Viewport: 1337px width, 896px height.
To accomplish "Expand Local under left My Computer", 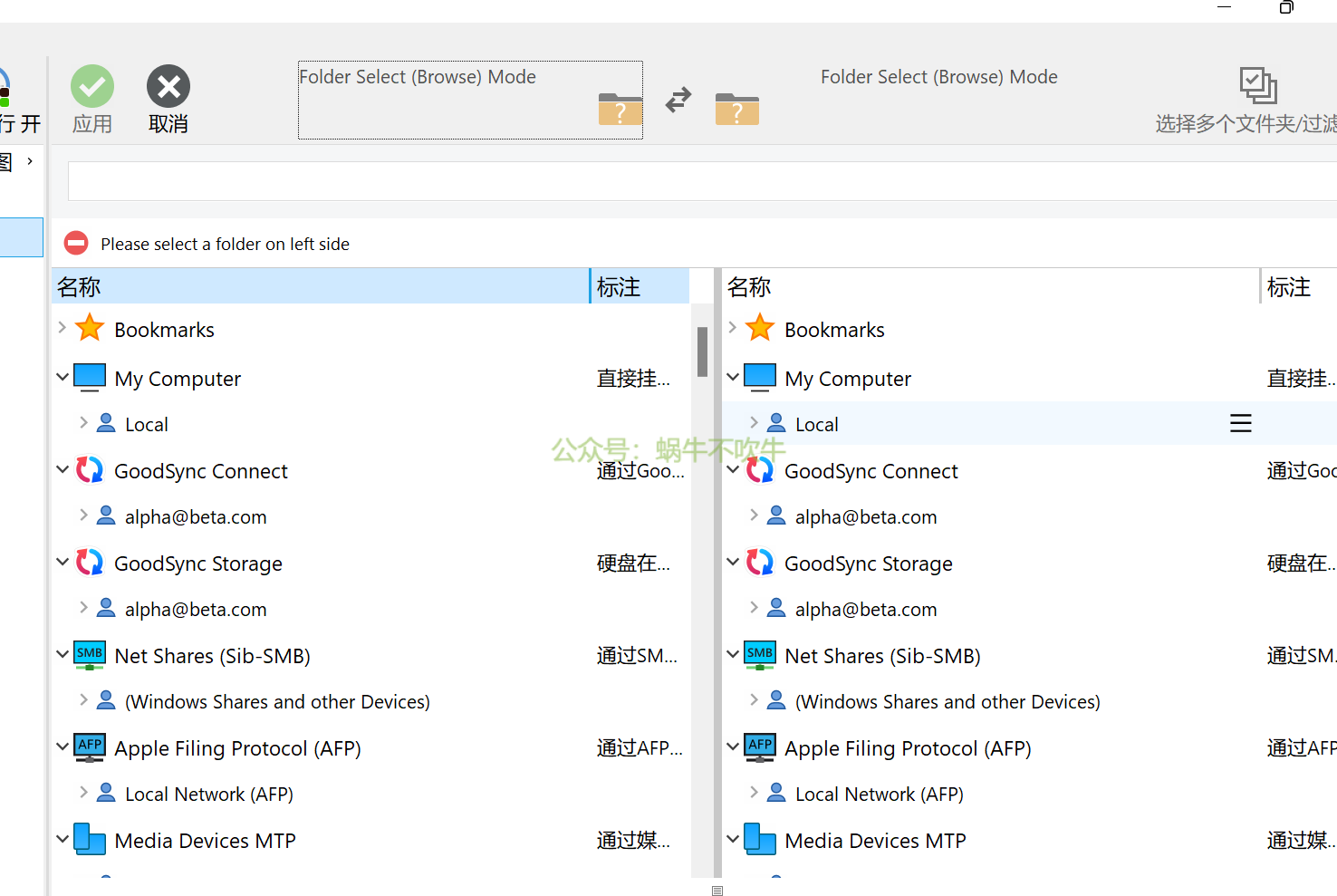I will (84, 423).
